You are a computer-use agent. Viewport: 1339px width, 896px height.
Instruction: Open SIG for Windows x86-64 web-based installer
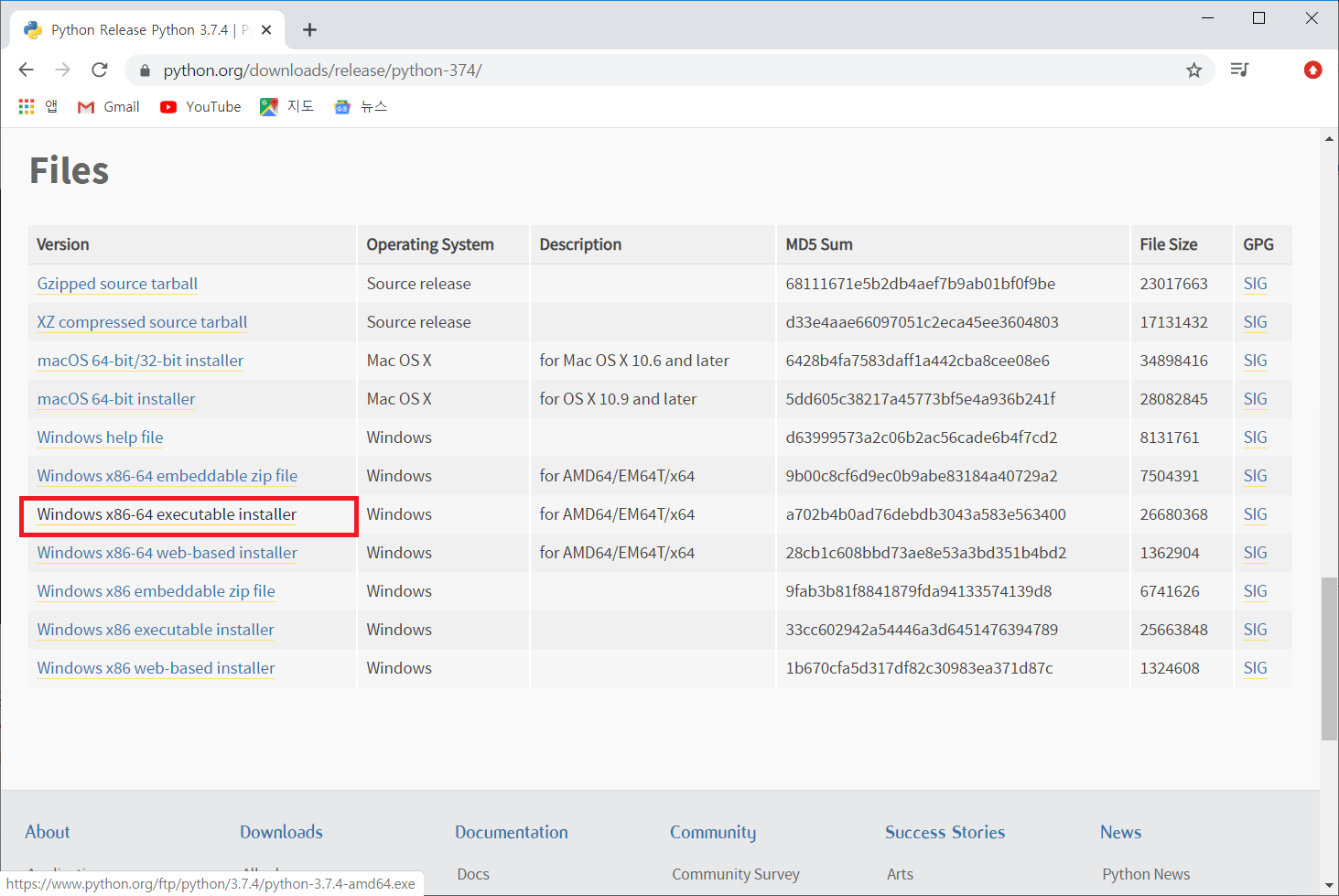click(x=1256, y=553)
